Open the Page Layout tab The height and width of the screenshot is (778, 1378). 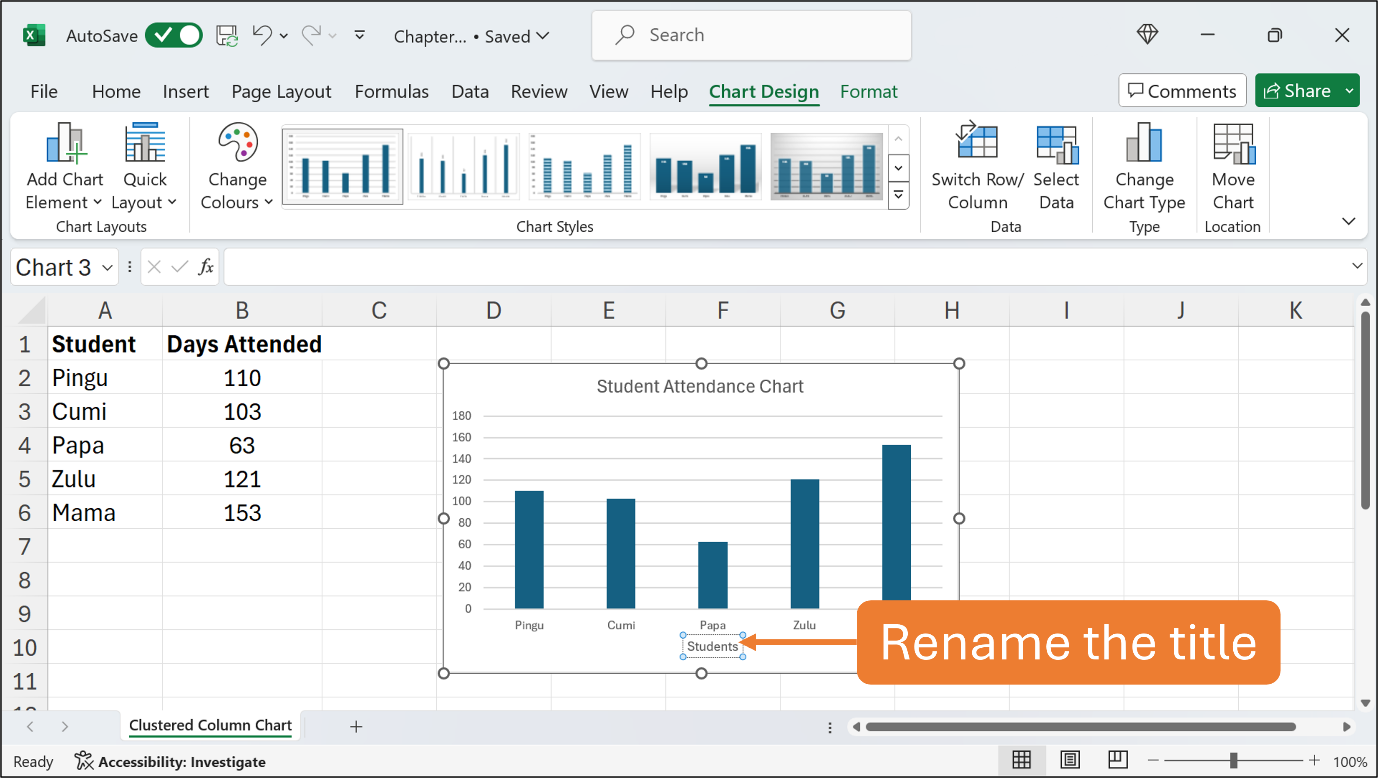coord(281,92)
